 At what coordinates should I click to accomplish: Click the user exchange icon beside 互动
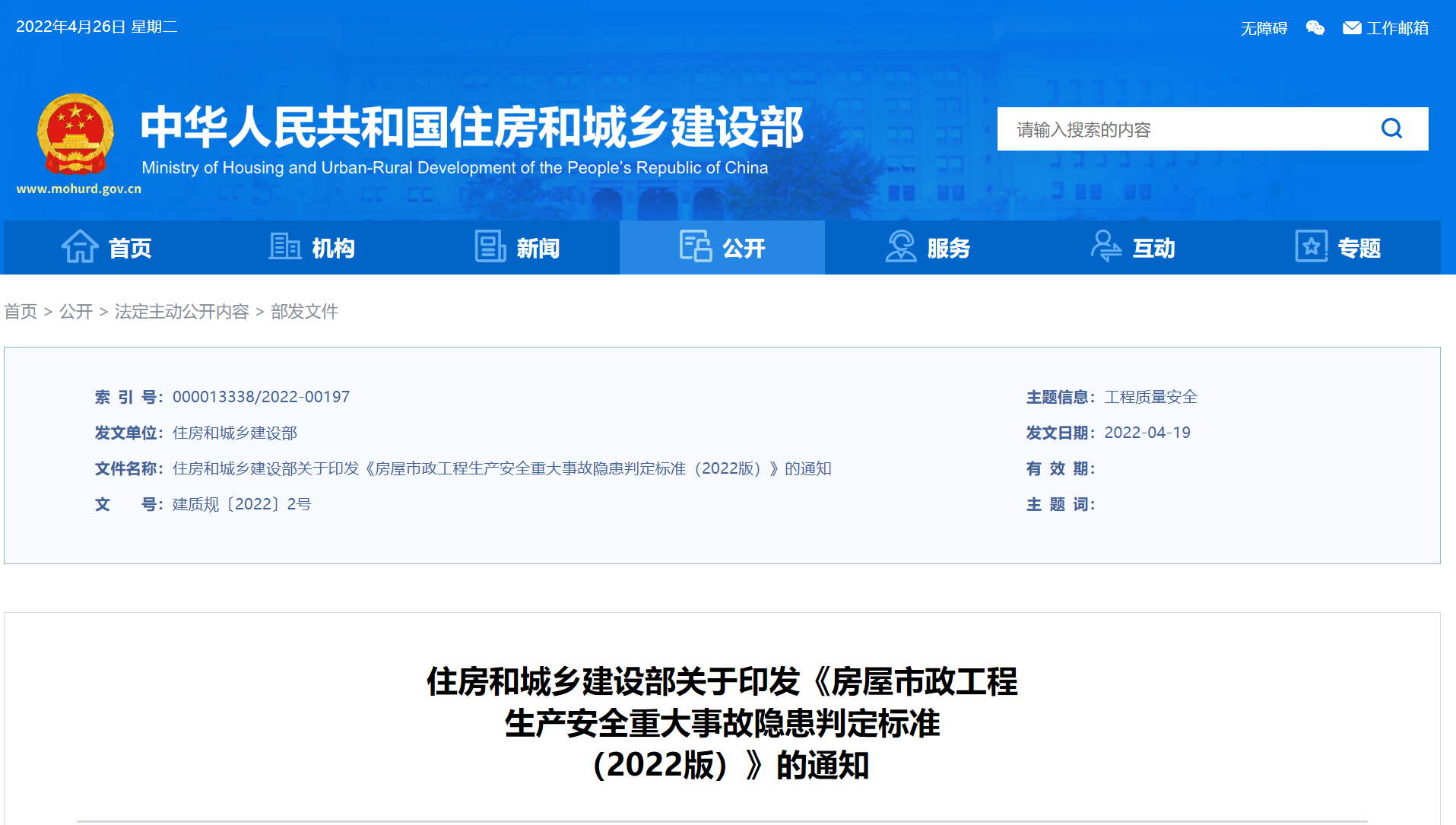(x=1105, y=246)
